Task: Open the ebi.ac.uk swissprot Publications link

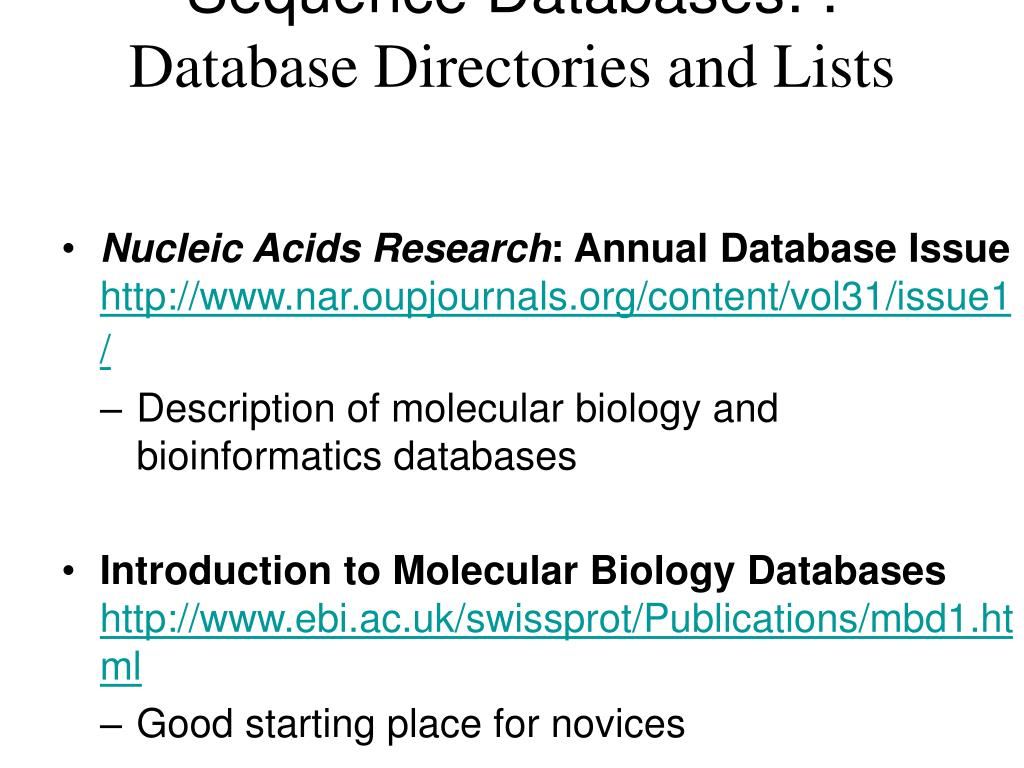Action: [556, 620]
